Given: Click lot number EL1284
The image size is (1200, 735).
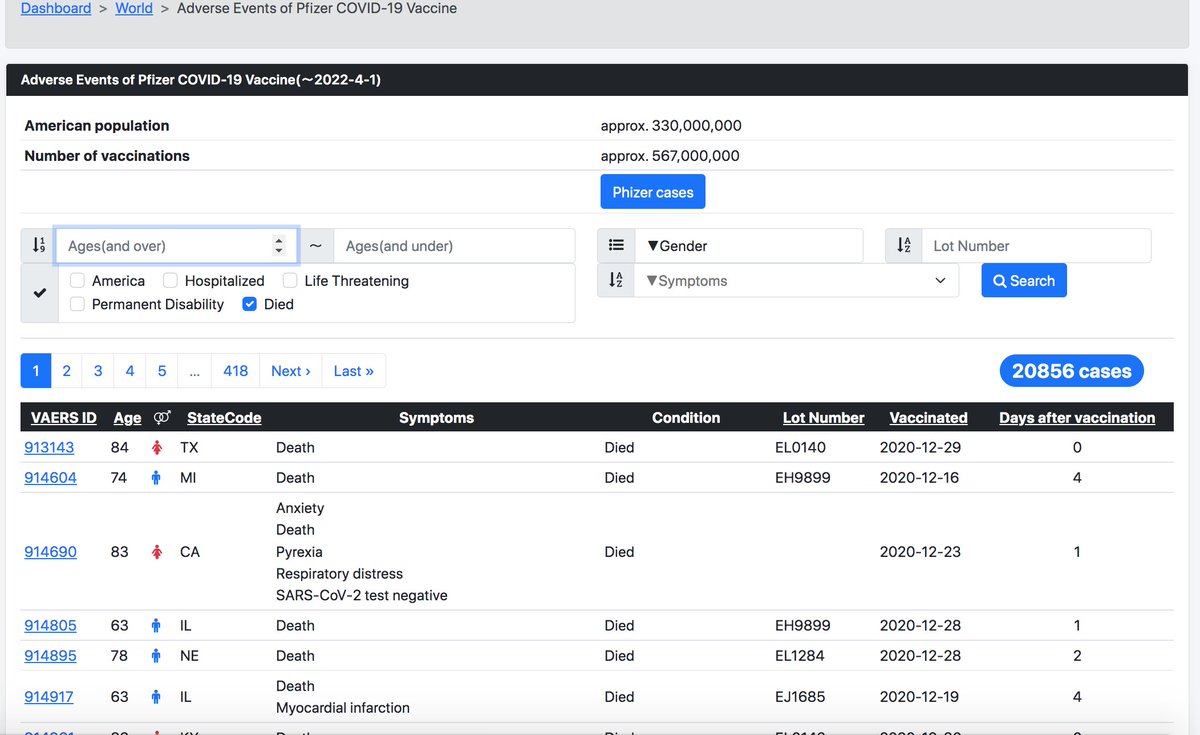Looking at the screenshot, I should (800, 656).
